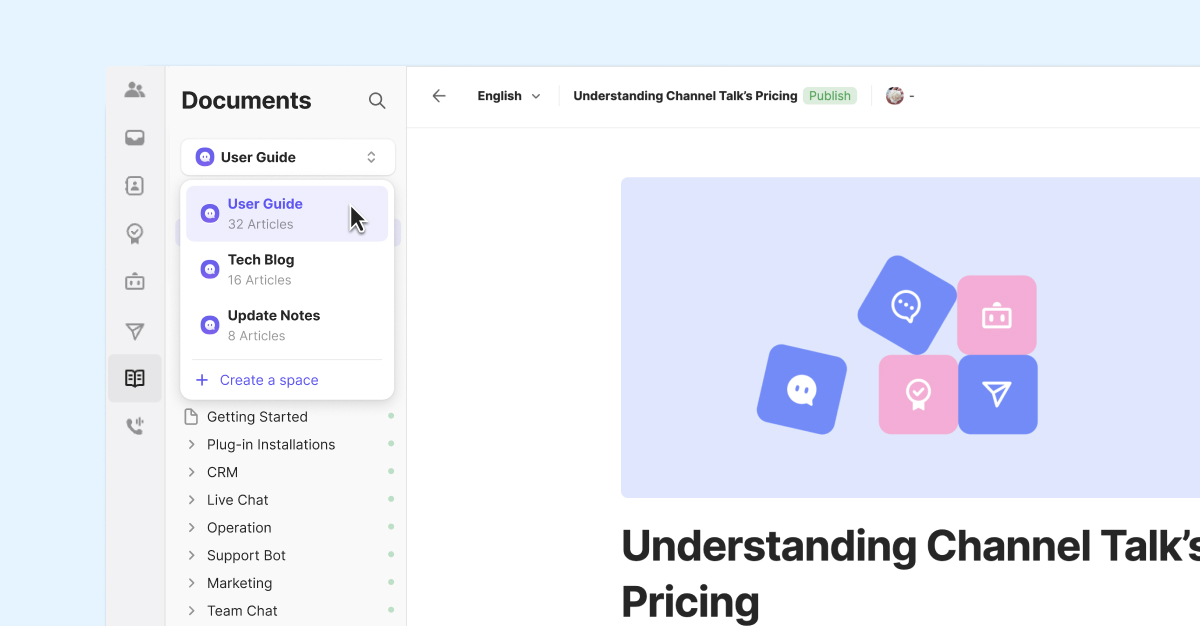Expand the Plug-in Installations folder
The height and width of the screenshot is (626, 1200).
(x=192, y=445)
